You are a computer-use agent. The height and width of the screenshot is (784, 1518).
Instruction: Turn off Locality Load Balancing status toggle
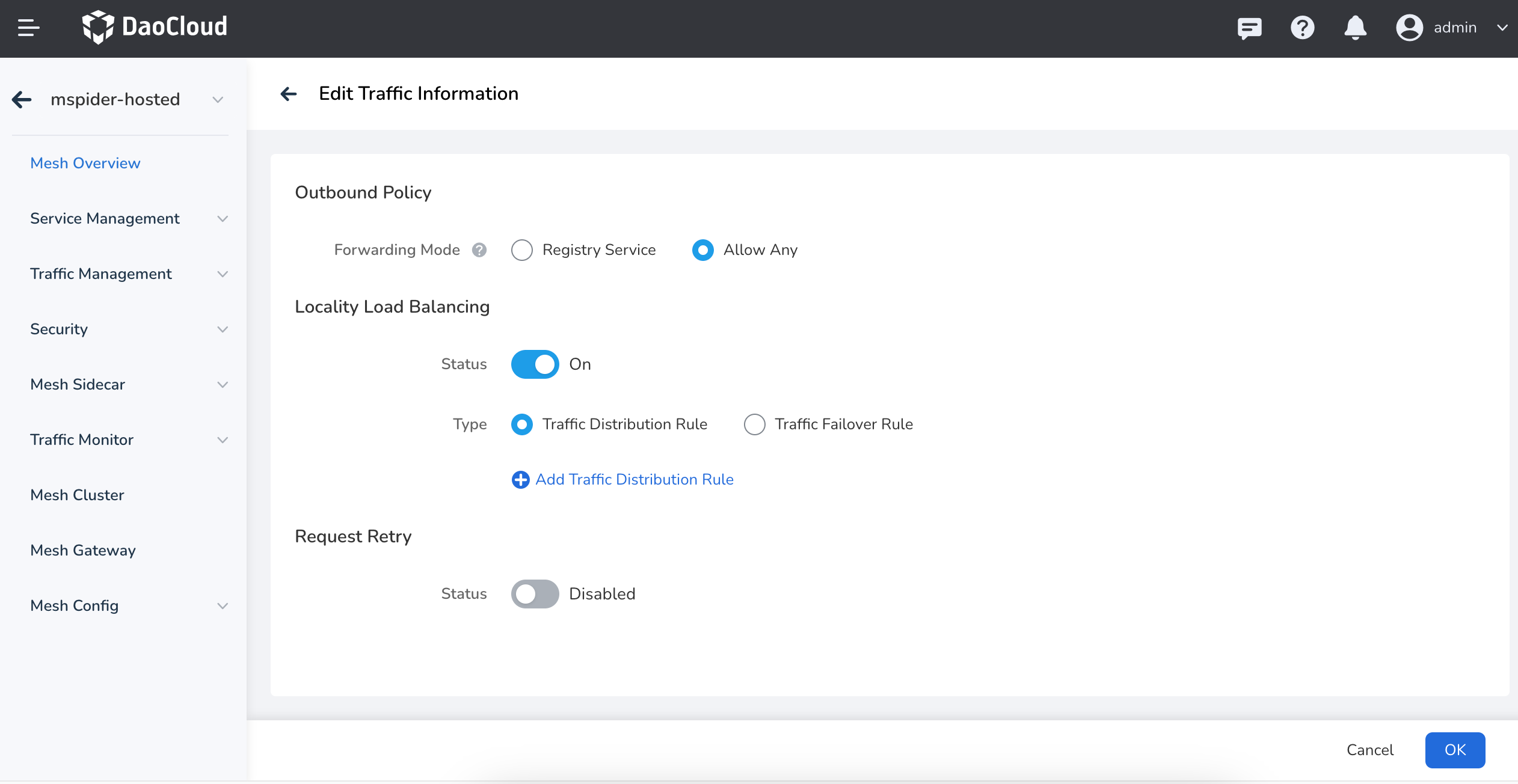point(535,364)
